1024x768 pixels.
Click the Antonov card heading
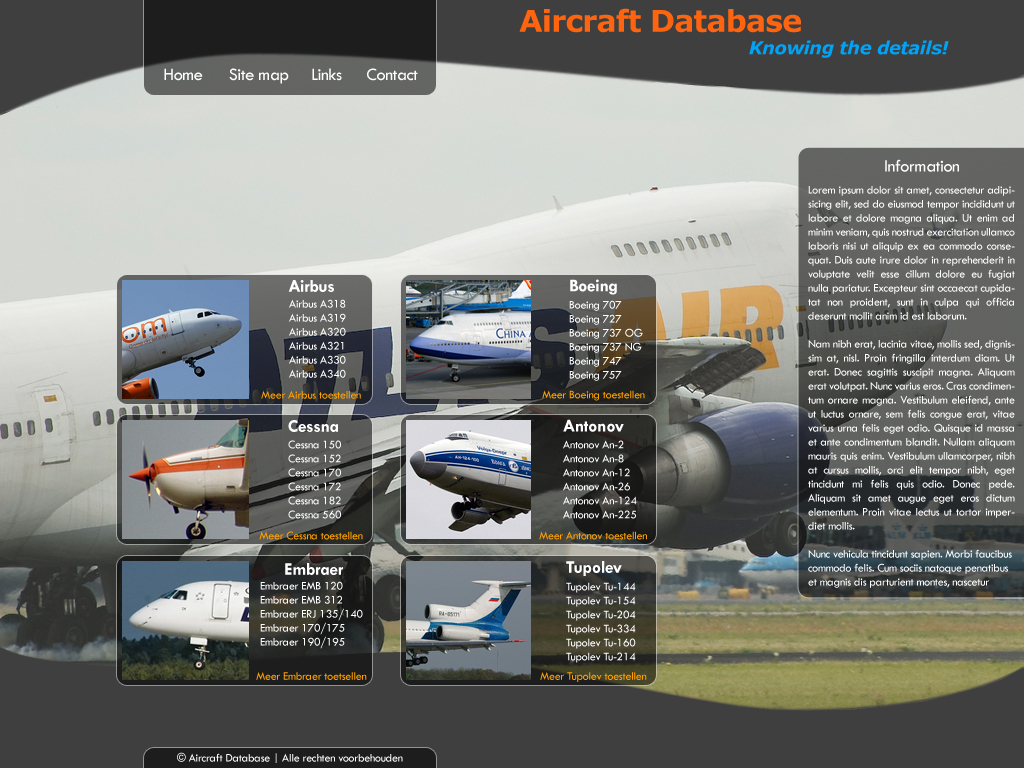coord(594,427)
